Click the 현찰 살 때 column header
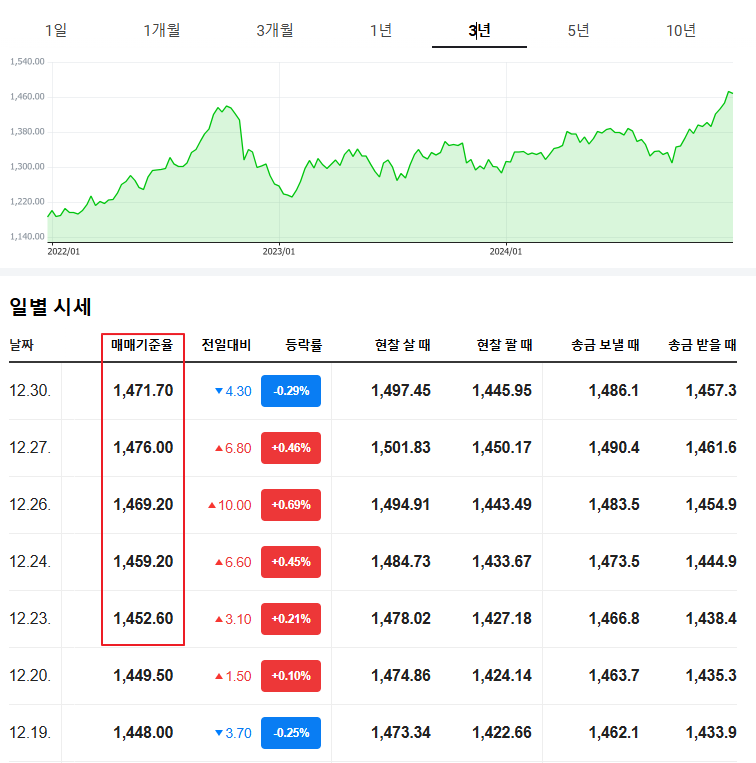Image resolution: width=756 pixels, height=763 pixels. coord(402,346)
